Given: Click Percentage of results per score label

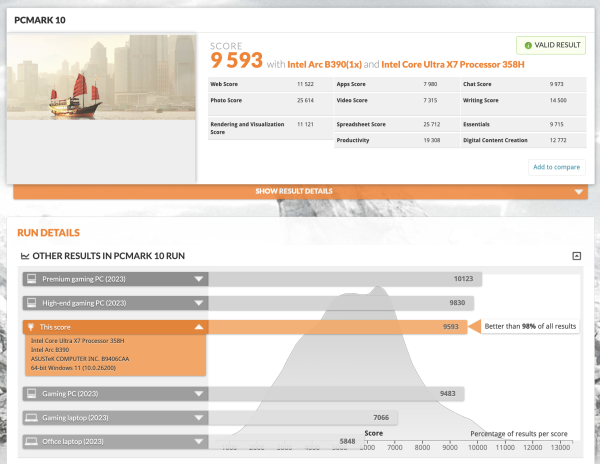Looking at the screenshot, I should [519, 434].
